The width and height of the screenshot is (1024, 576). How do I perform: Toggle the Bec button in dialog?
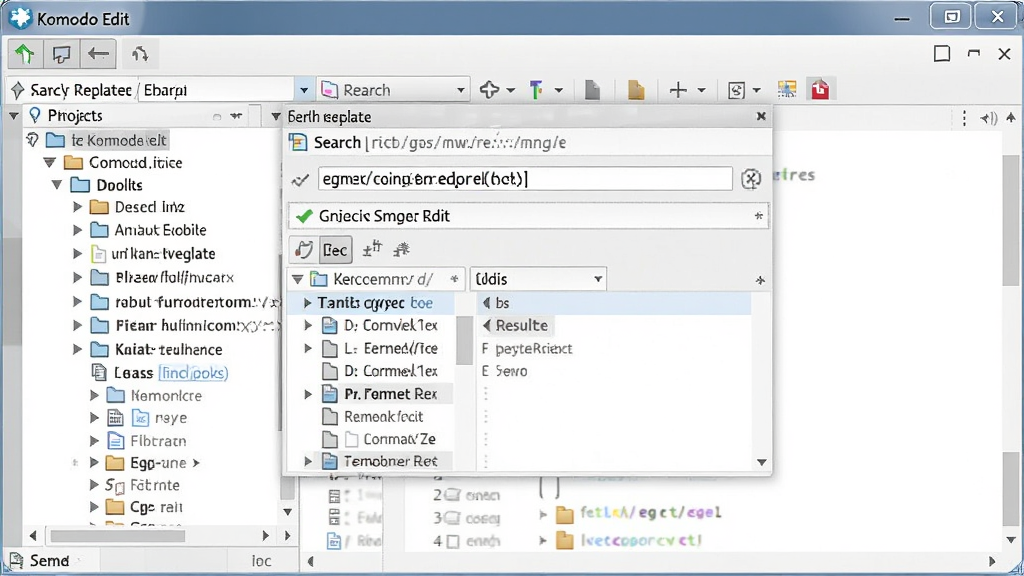tap(335, 249)
